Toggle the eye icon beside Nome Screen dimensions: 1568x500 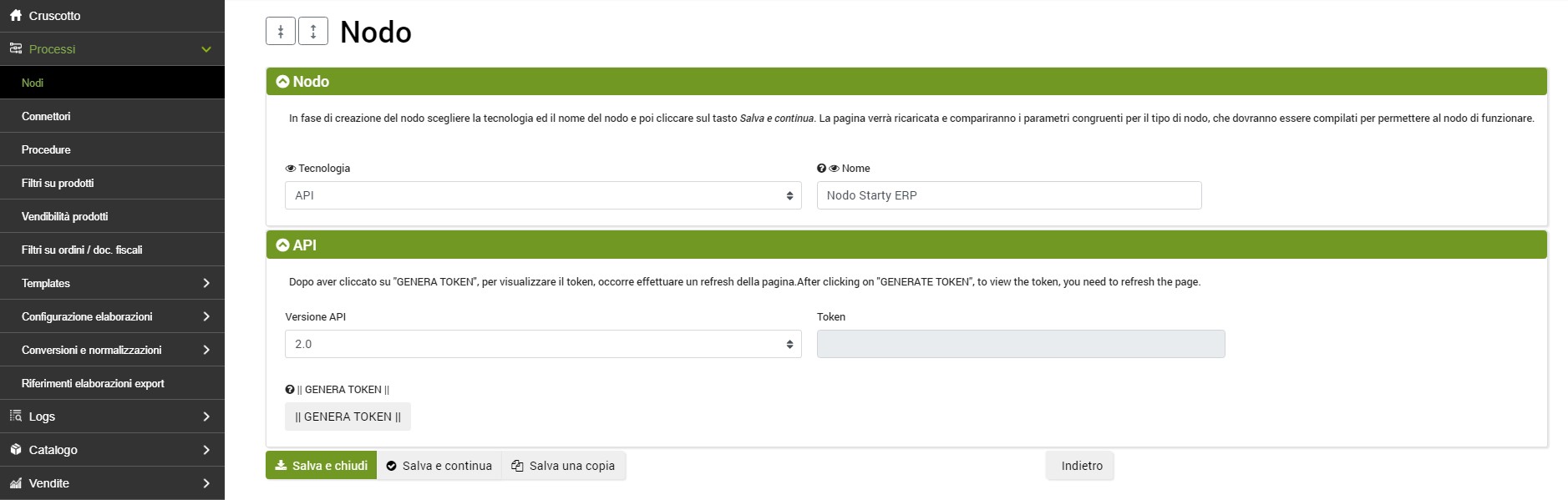coord(834,169)
